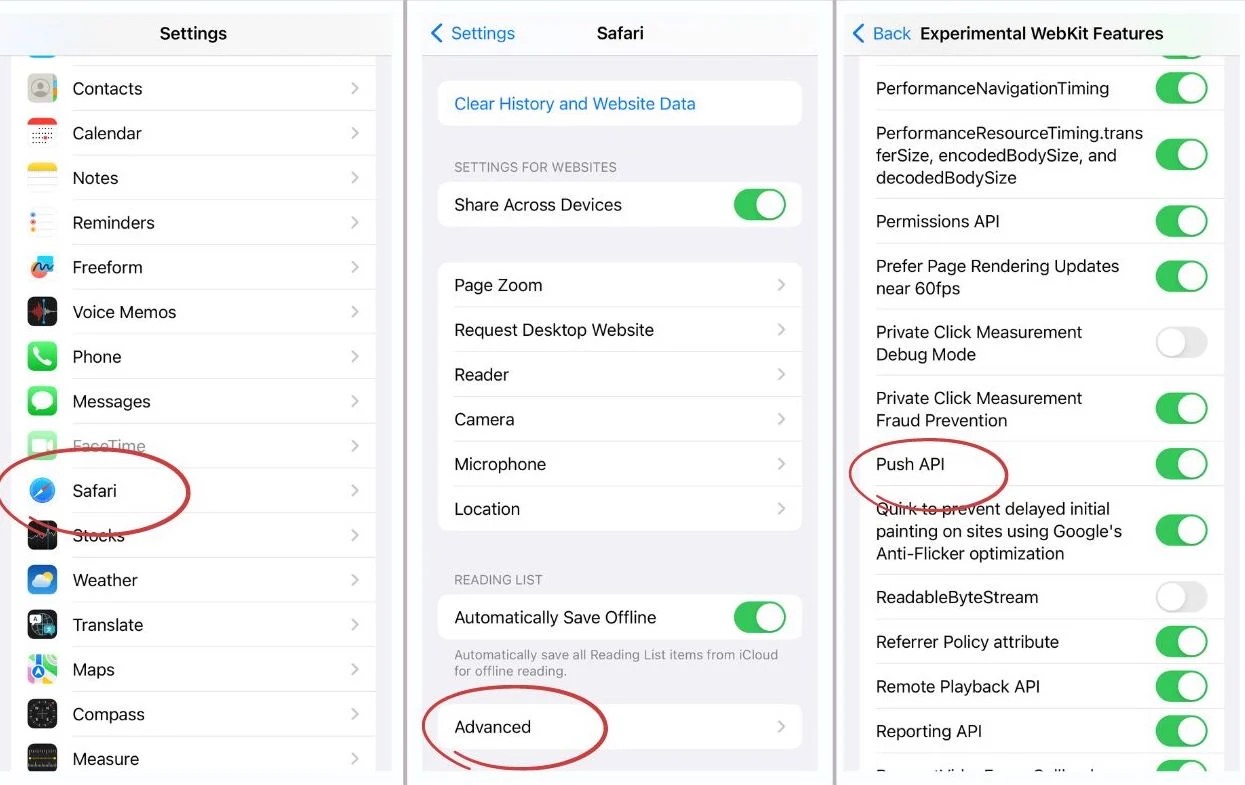1245x785 pixels.
Task: Click the Experimental WebKit Features title
Action: [x=1042, y=33]
